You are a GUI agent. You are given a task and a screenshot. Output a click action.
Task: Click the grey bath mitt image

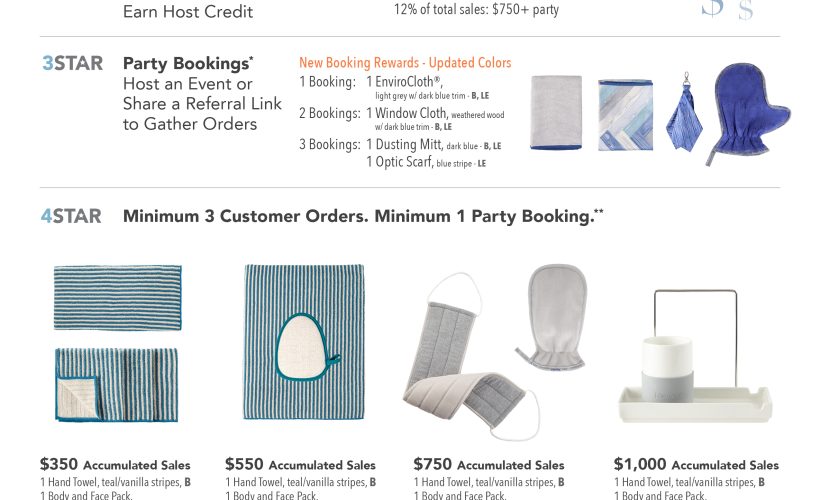pyautogui.click(x=554, y=317)
